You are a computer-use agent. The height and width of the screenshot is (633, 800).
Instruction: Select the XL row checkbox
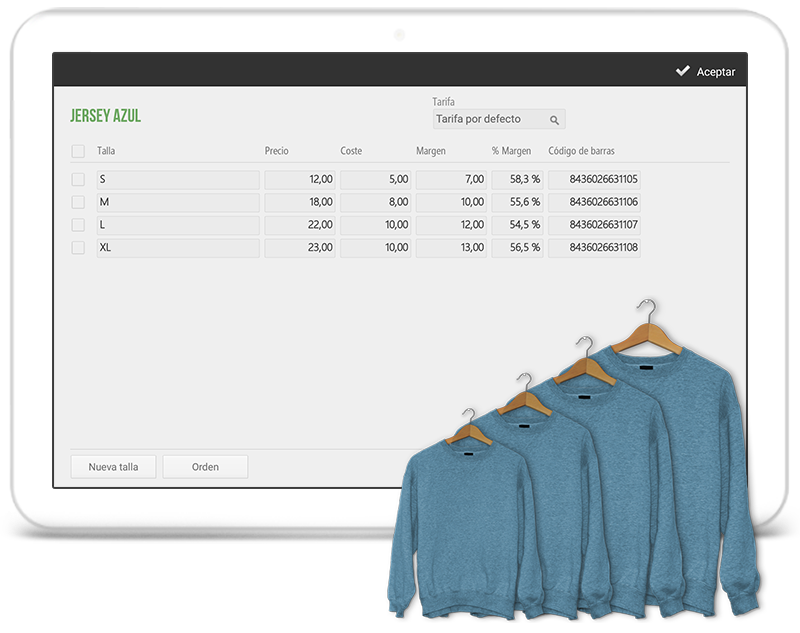pos(78,248)
